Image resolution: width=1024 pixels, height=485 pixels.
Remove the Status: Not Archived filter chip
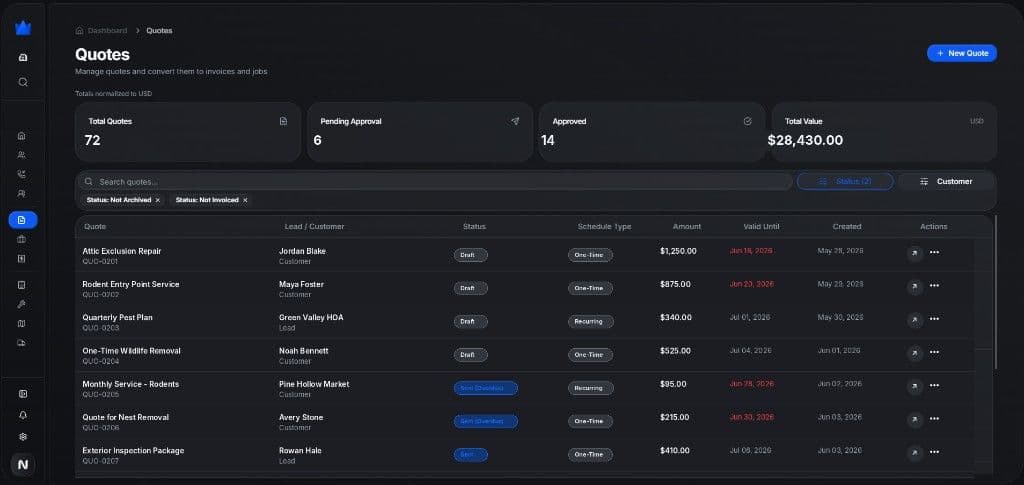pyautogui.click(x=157, y=200)
